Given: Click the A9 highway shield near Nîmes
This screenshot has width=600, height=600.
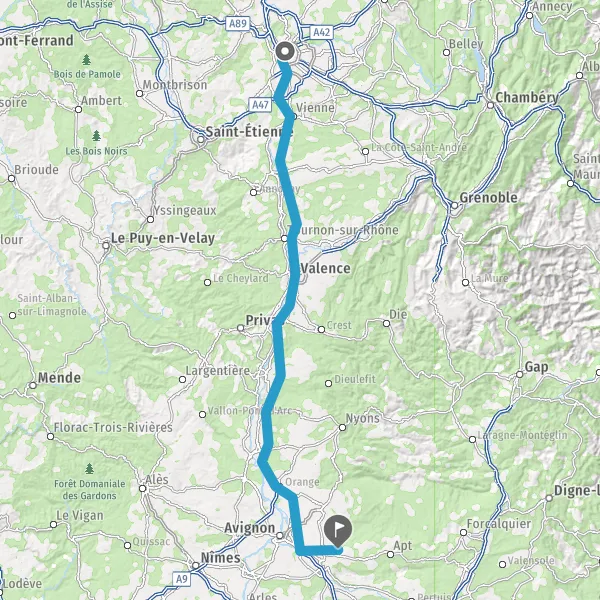Looking at the screenshot, I should click(181, 579).
